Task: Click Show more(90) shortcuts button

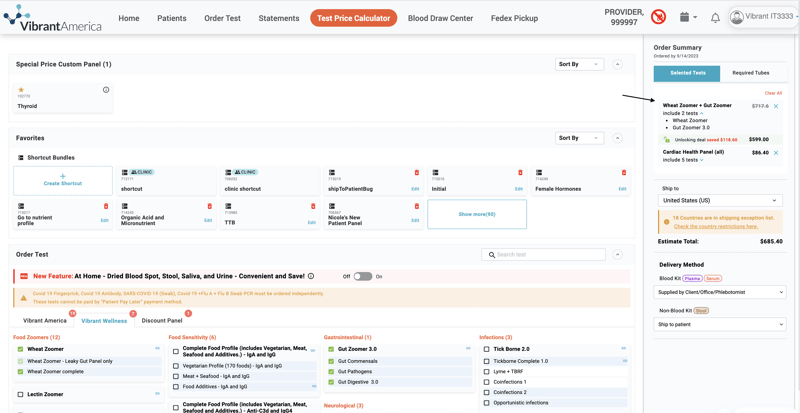Action: click(x=477, y=214)
